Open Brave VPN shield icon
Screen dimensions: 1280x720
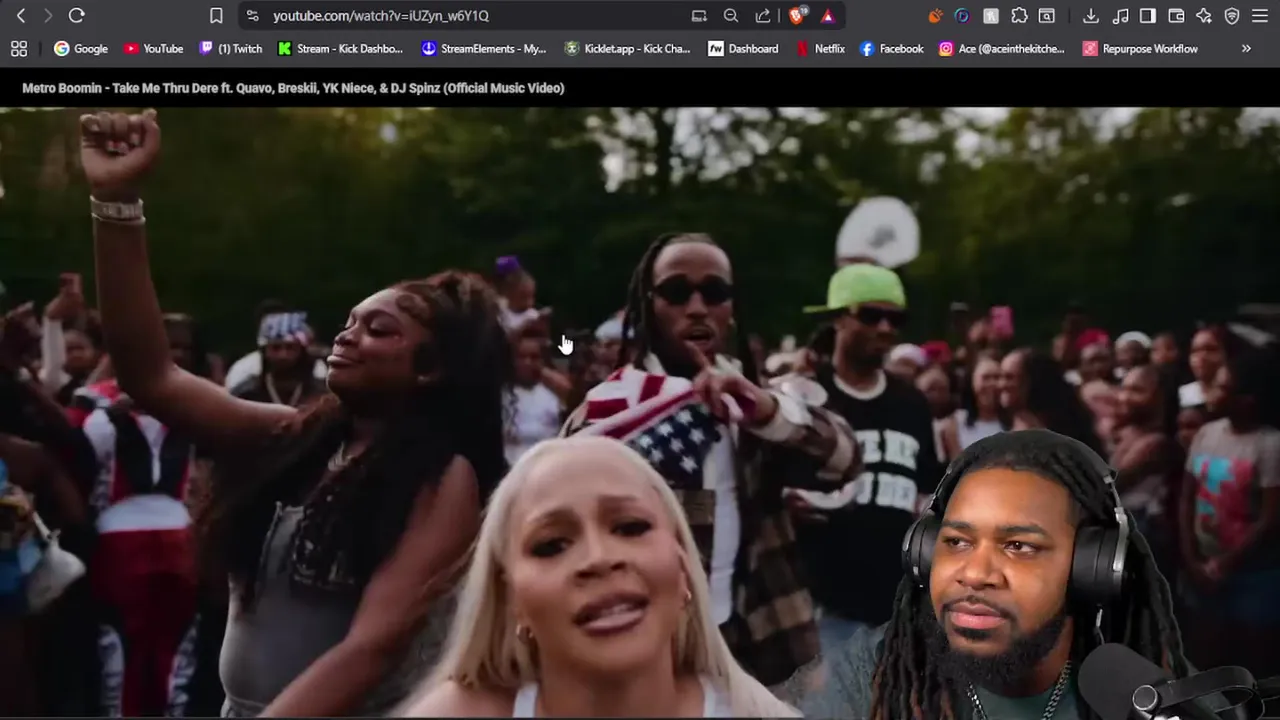tap(1232, 16)
